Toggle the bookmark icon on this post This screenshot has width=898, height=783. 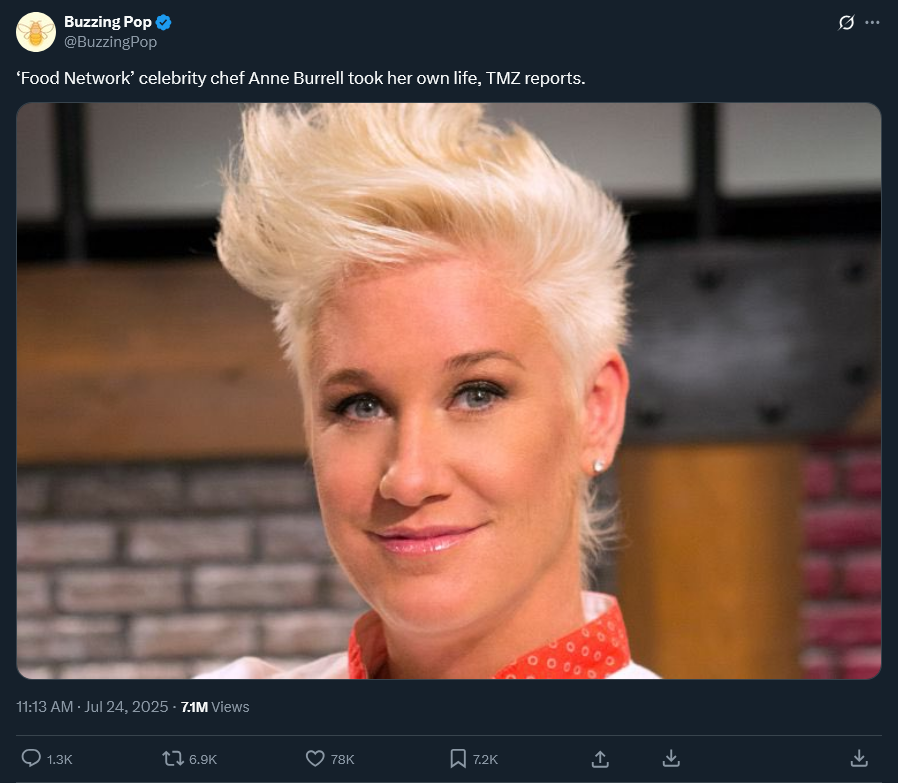pos(458,759)
